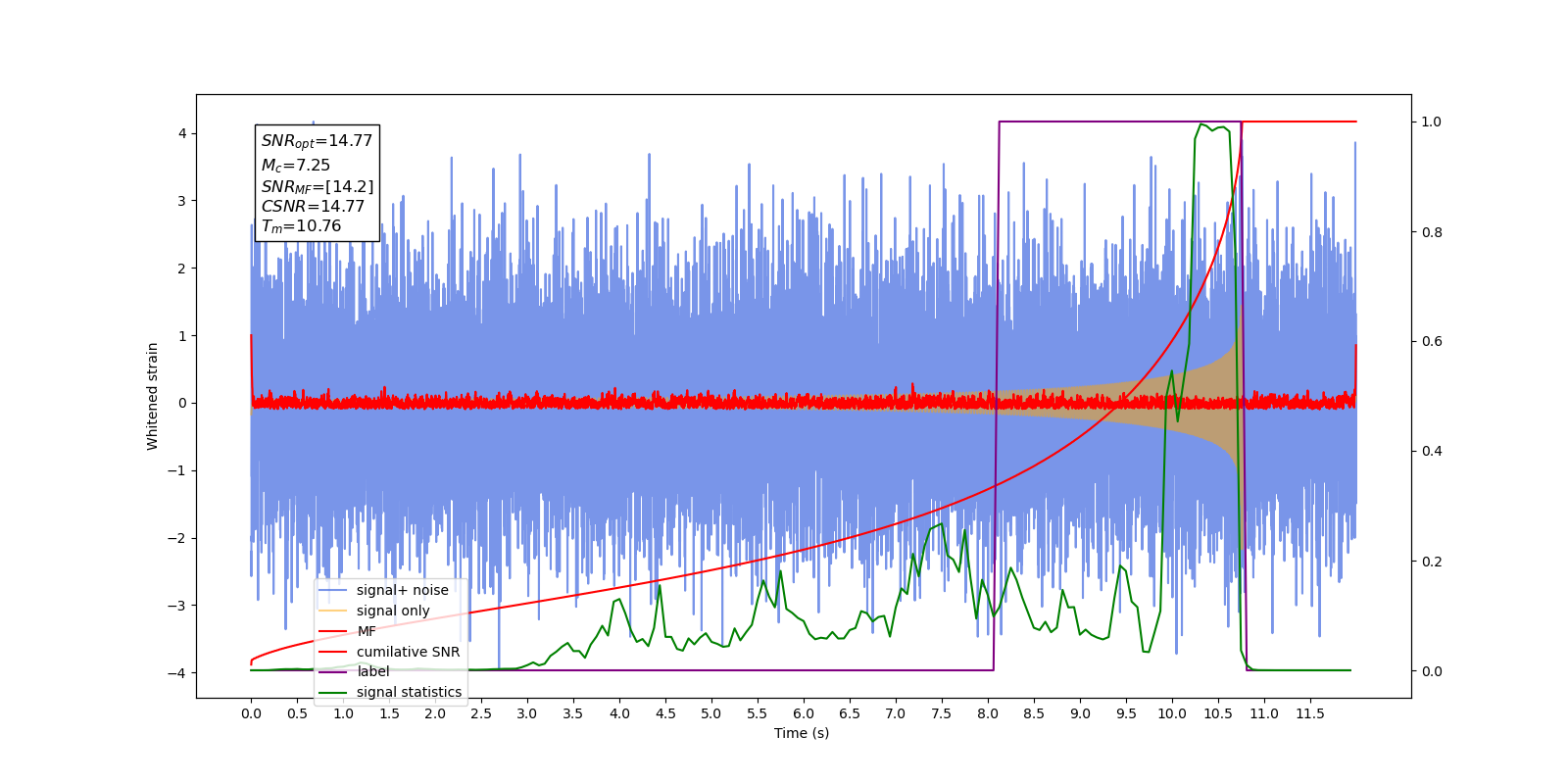Click the 4.5 tick on time axis
The image size is (1568, 784).
coord(665,713)
